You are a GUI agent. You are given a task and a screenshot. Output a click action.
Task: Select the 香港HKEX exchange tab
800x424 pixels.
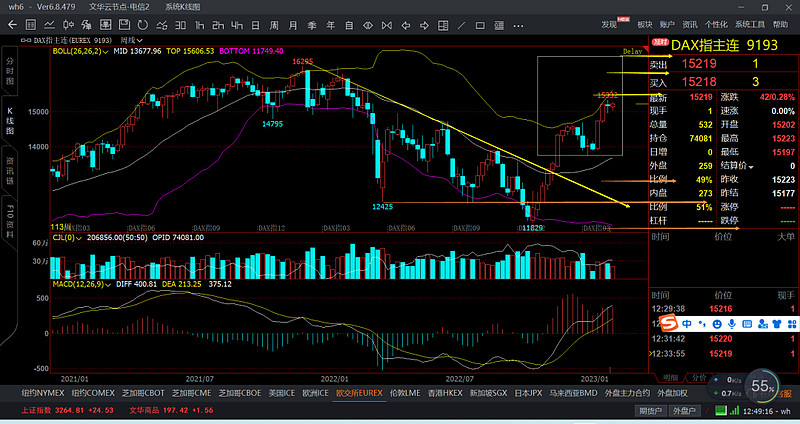[x=445, y=393]
